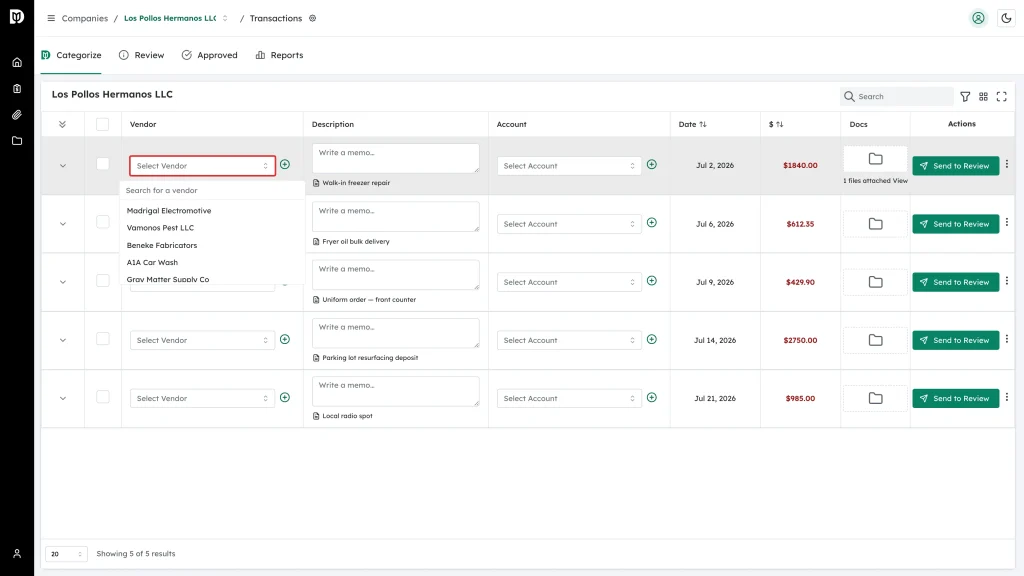Switch to the Reports tab
This screenshot has height=576, width=1024.
pyautogui.click(x=280, y=55)
